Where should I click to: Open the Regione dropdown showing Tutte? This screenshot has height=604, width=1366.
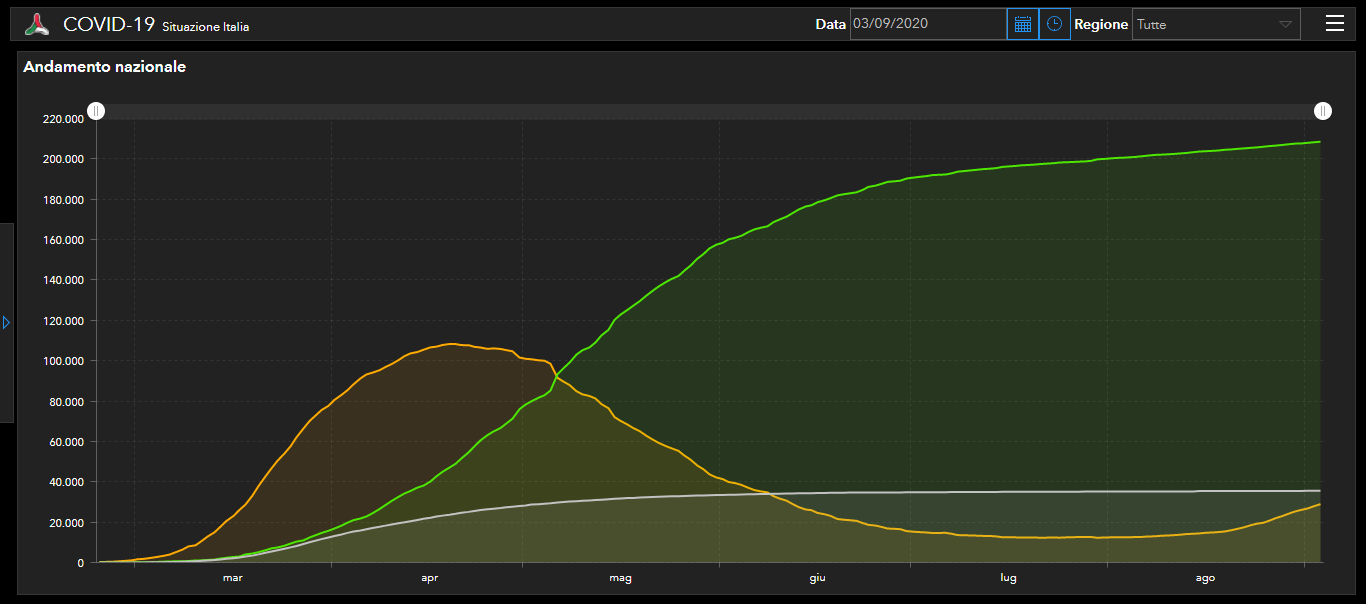click(x=1215, y=24)
